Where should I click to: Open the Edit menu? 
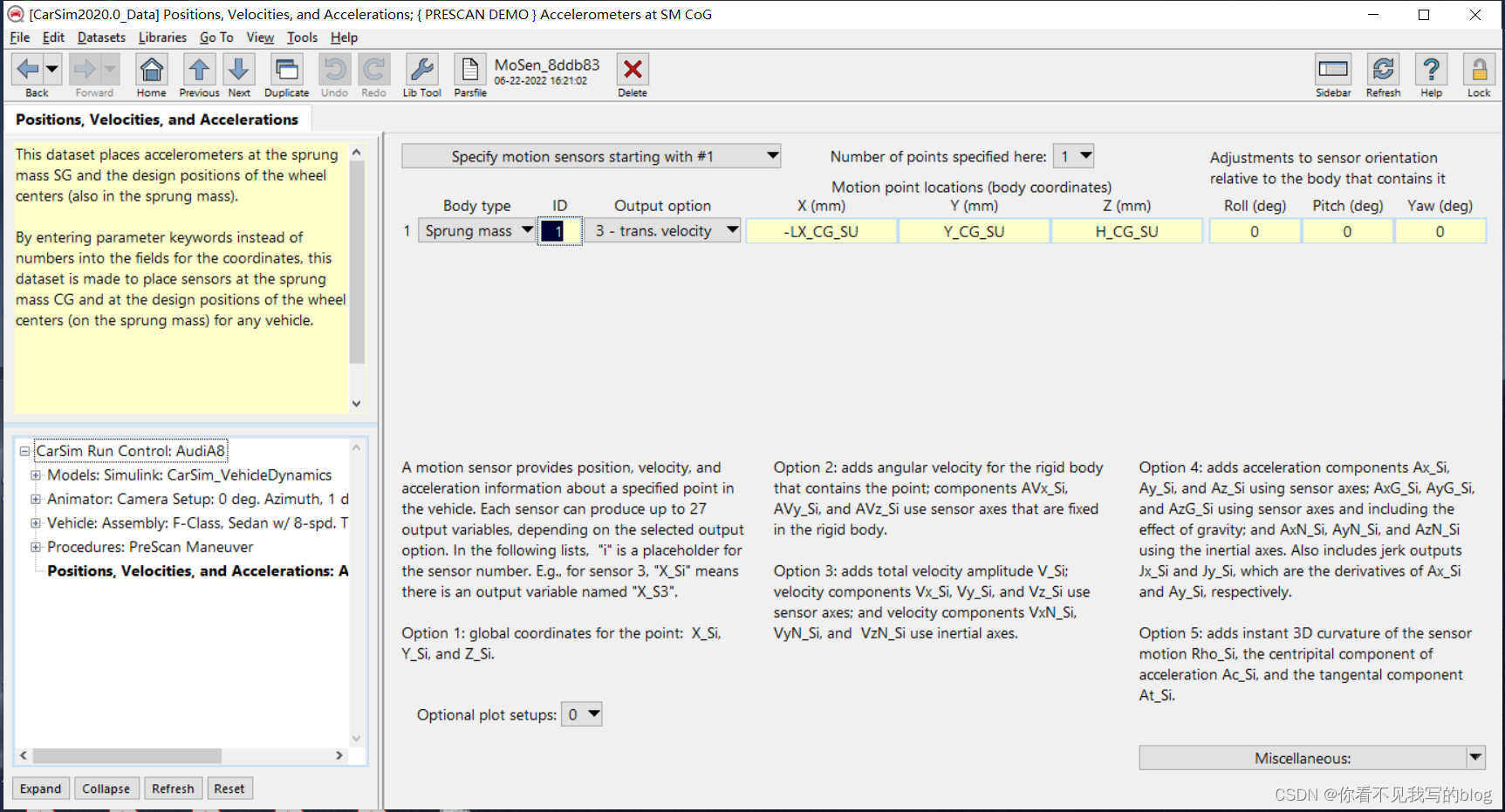53,38
